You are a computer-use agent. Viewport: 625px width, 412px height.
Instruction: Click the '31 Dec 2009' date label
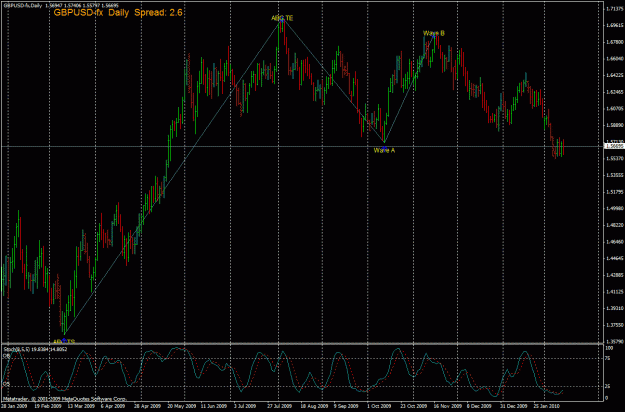(x=514, y=406)
